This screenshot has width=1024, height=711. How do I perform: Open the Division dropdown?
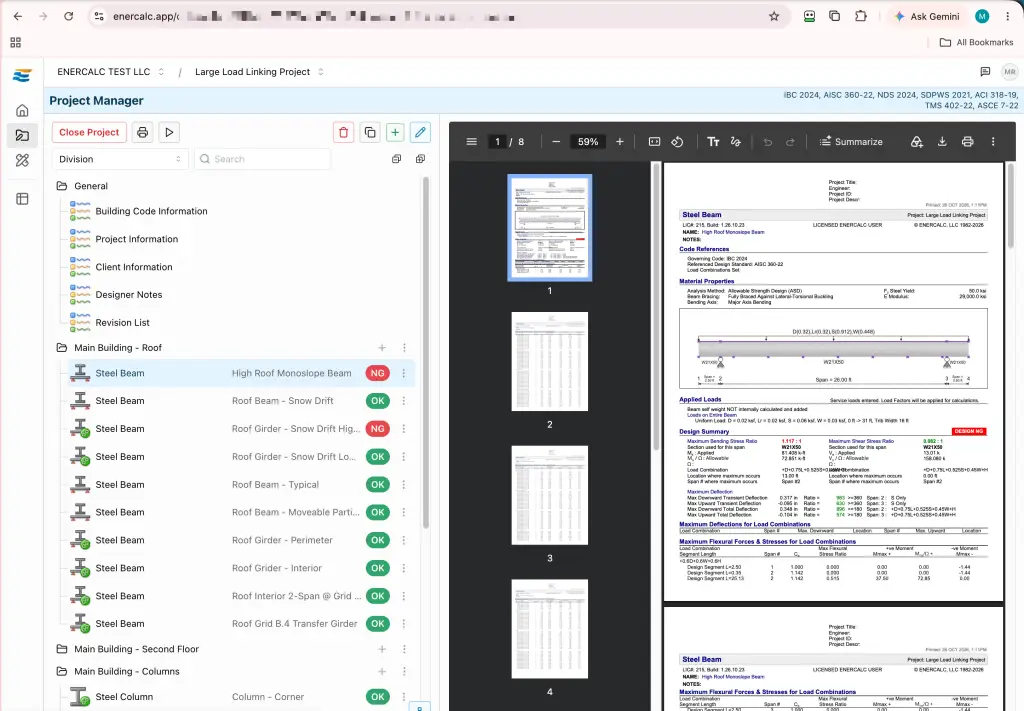point(120,159)
